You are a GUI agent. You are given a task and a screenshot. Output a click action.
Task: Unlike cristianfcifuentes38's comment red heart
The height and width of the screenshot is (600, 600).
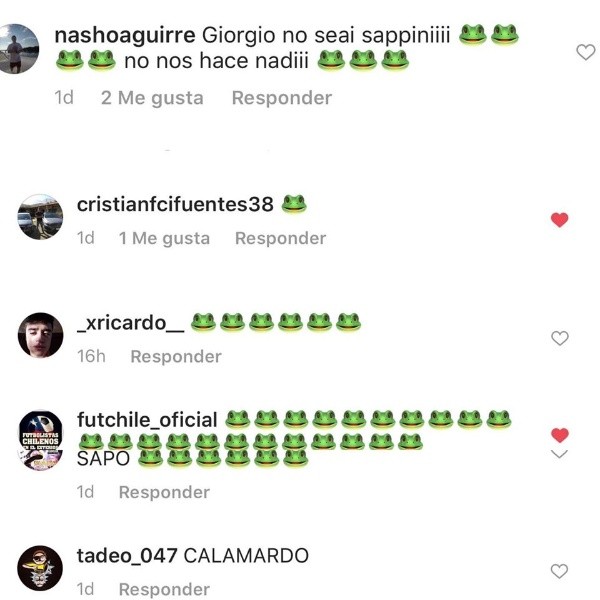(x=559, y=220)
